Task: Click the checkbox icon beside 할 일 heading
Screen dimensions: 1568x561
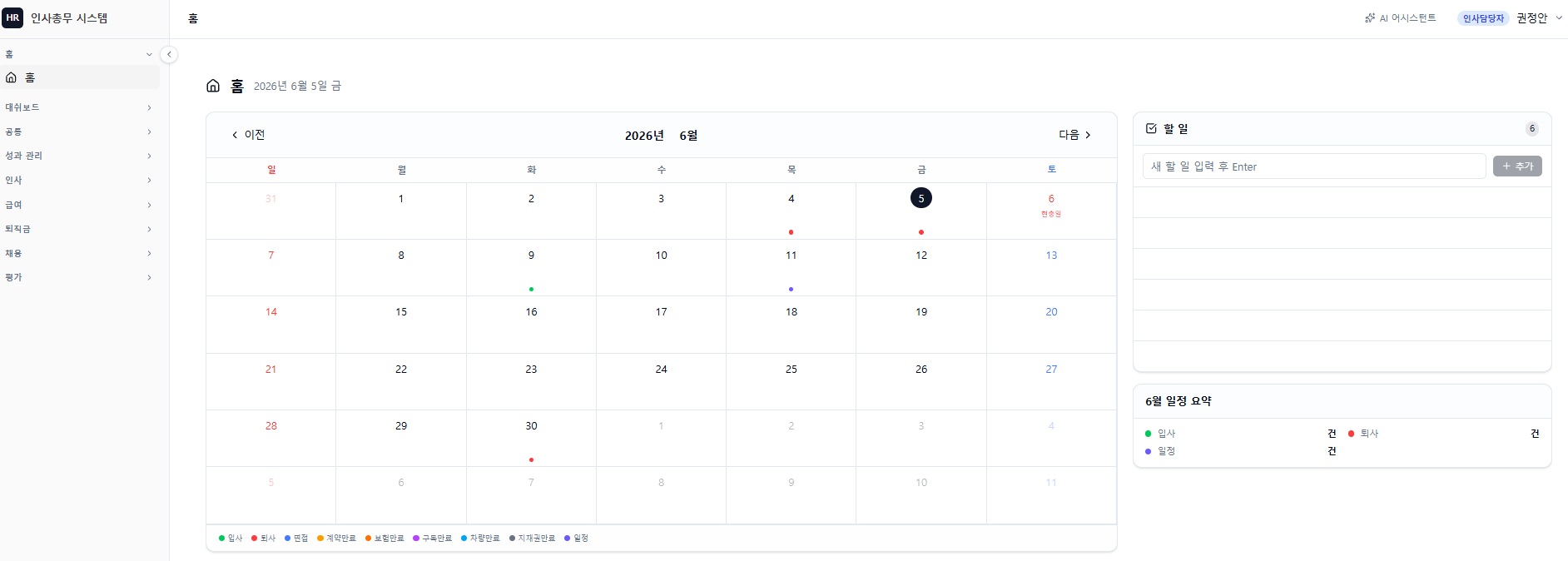Action: point(1152,128)
